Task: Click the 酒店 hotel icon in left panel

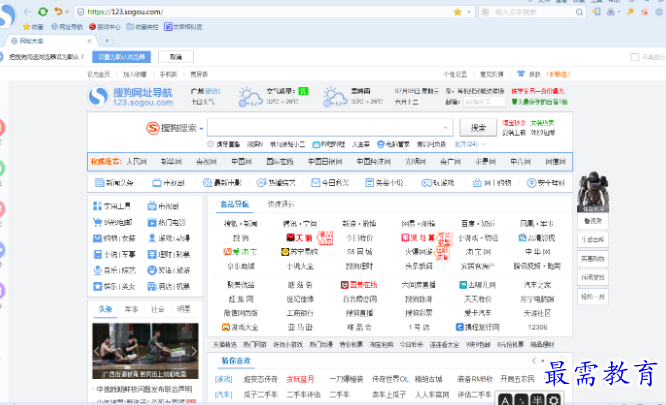Action: (152, 287)
